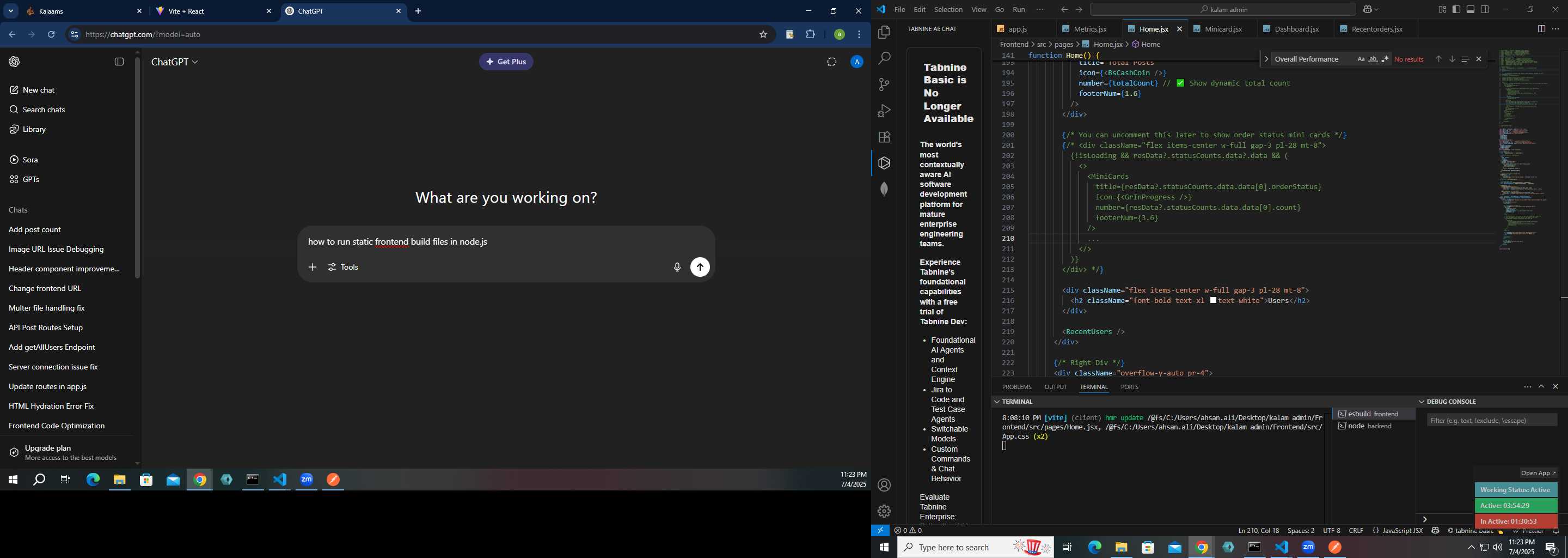Open the VS Code Explorer view
The width and height of the screenshot is (1568, 558).
tap(884, 32)
